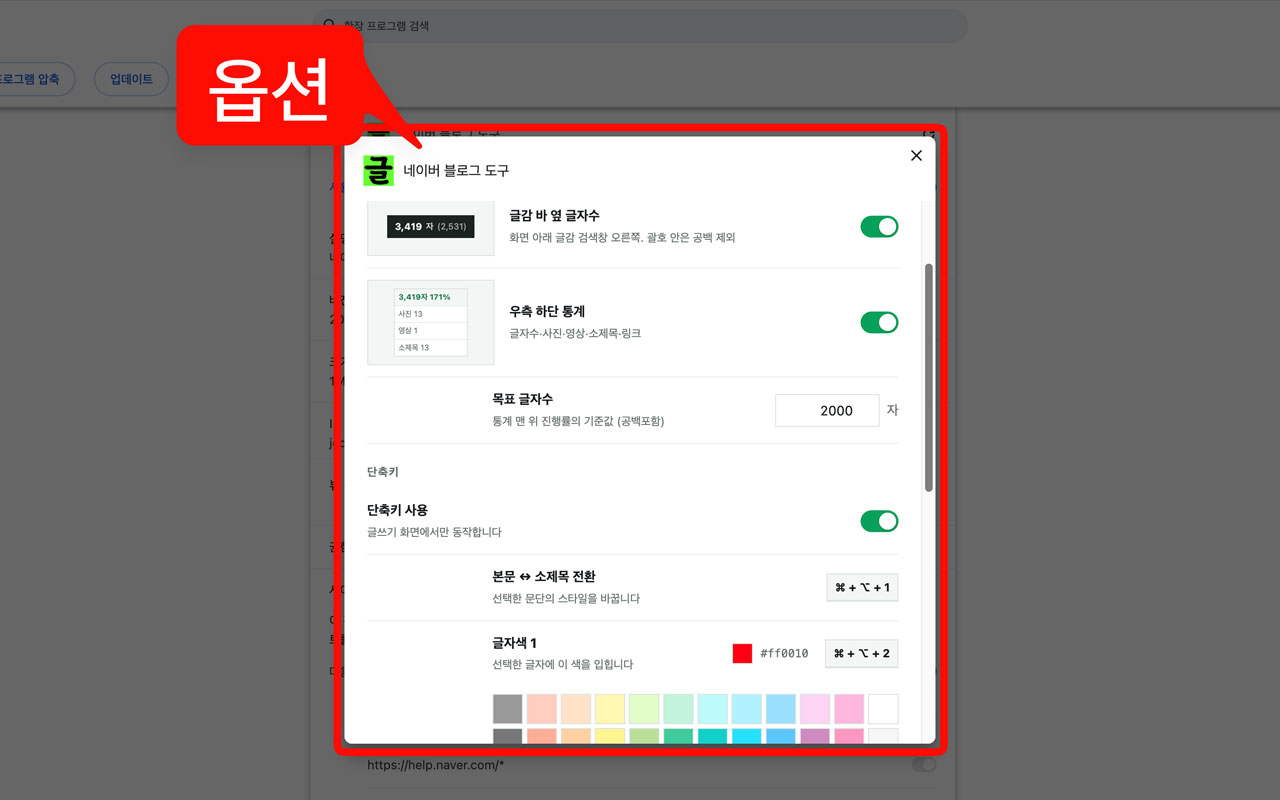The image size is (1280, 800).
Task: Toggle the 우측 하단 통계 switch
Action: point(879,322)
